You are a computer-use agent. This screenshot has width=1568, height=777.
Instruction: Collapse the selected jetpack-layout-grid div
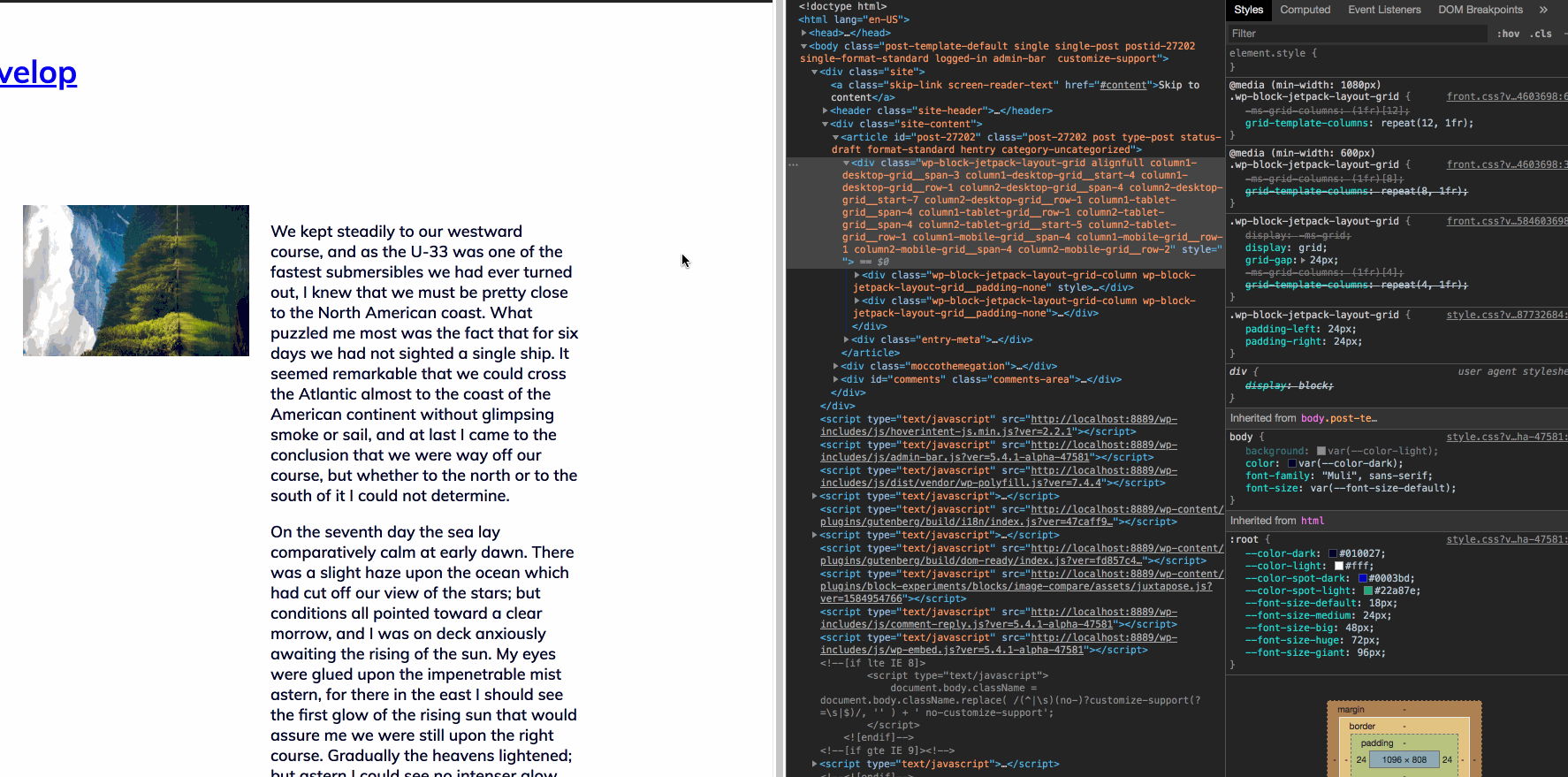(846, 163)
